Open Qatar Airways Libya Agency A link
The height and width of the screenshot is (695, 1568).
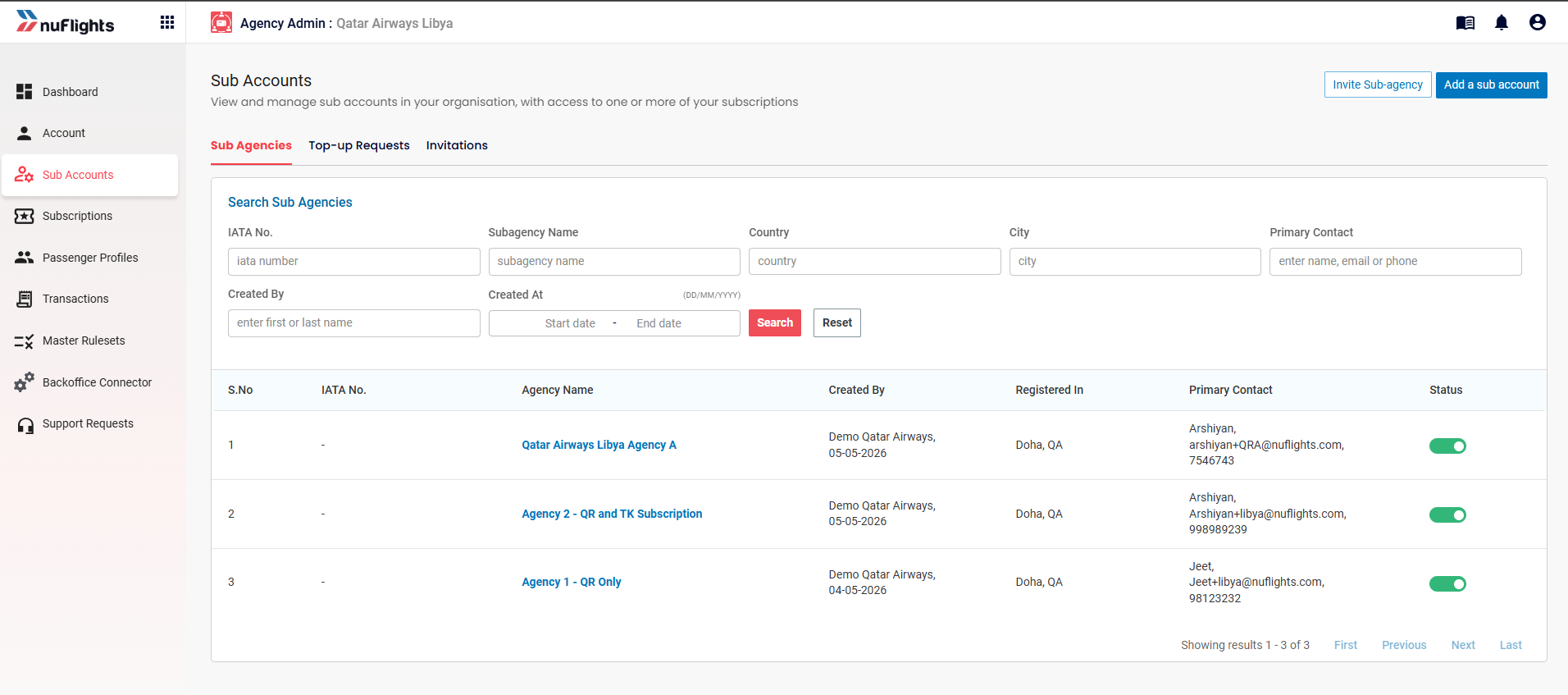coord(599,445)
